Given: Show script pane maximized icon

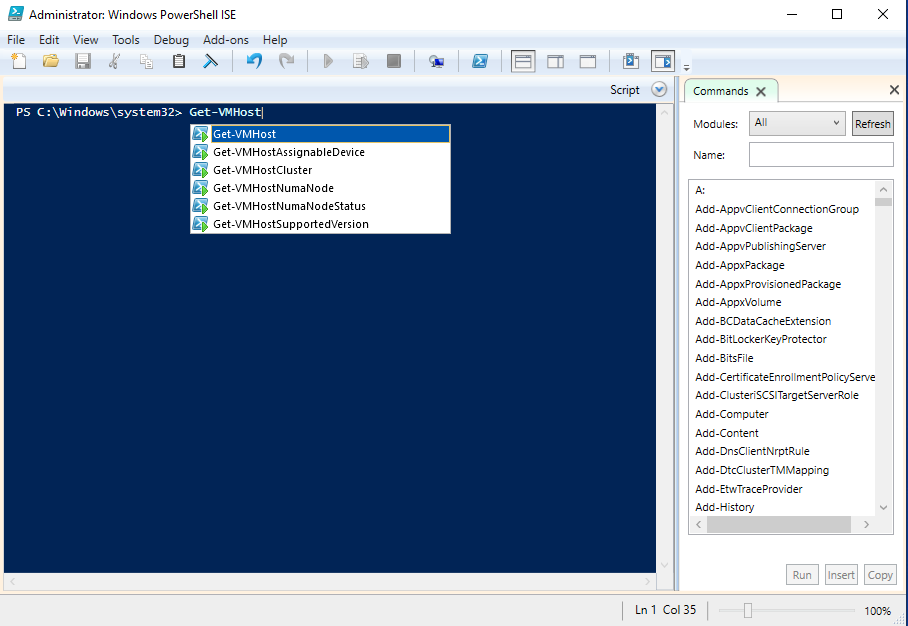Looking at the screenshot, I should tap(588, 61).
